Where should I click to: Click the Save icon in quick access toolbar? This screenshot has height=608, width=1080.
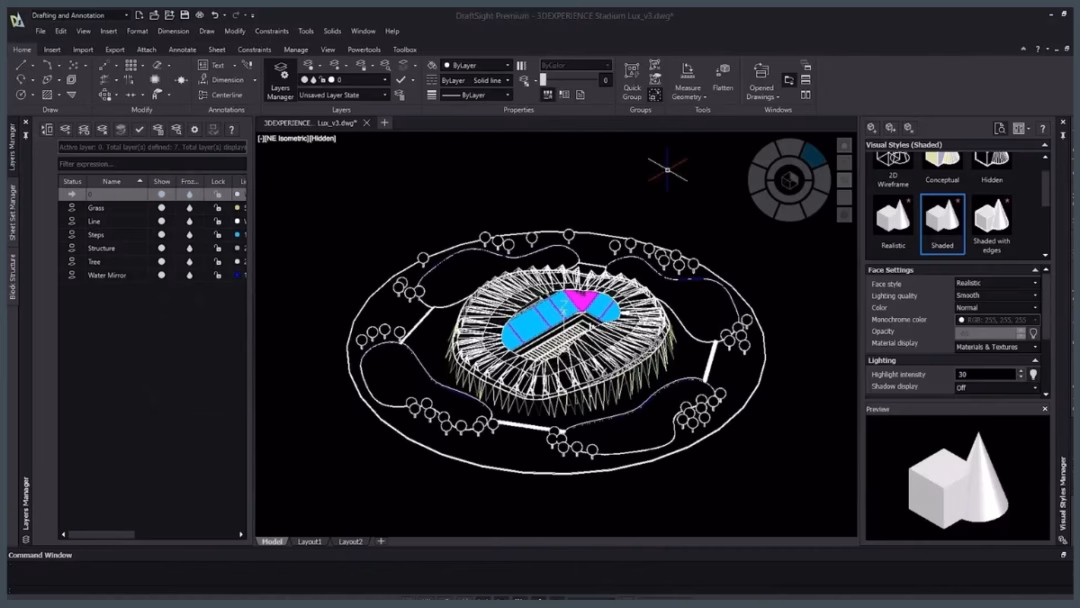[185, 14]
